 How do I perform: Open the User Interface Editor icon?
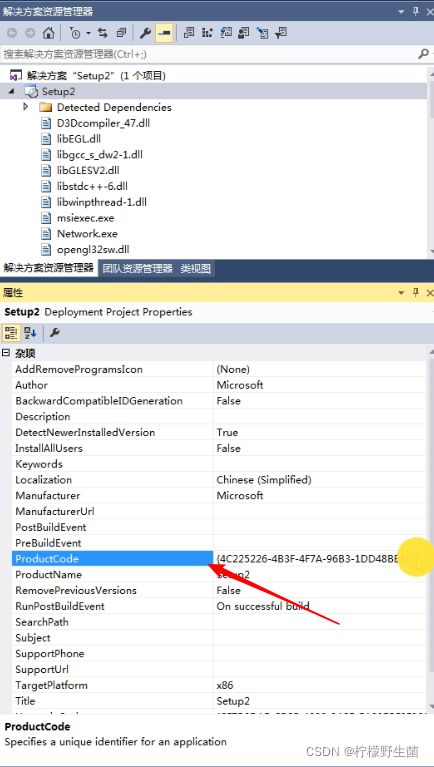coord(244,33)
